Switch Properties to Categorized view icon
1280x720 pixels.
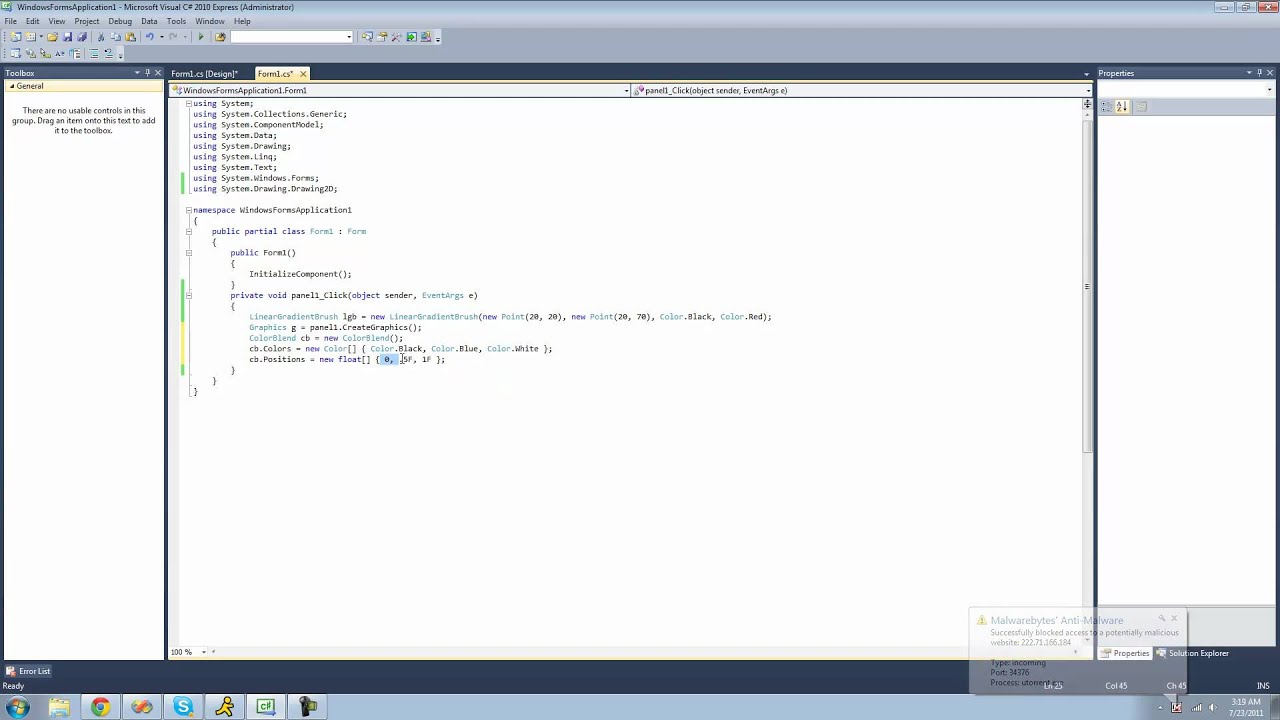tap(1107, 106)
